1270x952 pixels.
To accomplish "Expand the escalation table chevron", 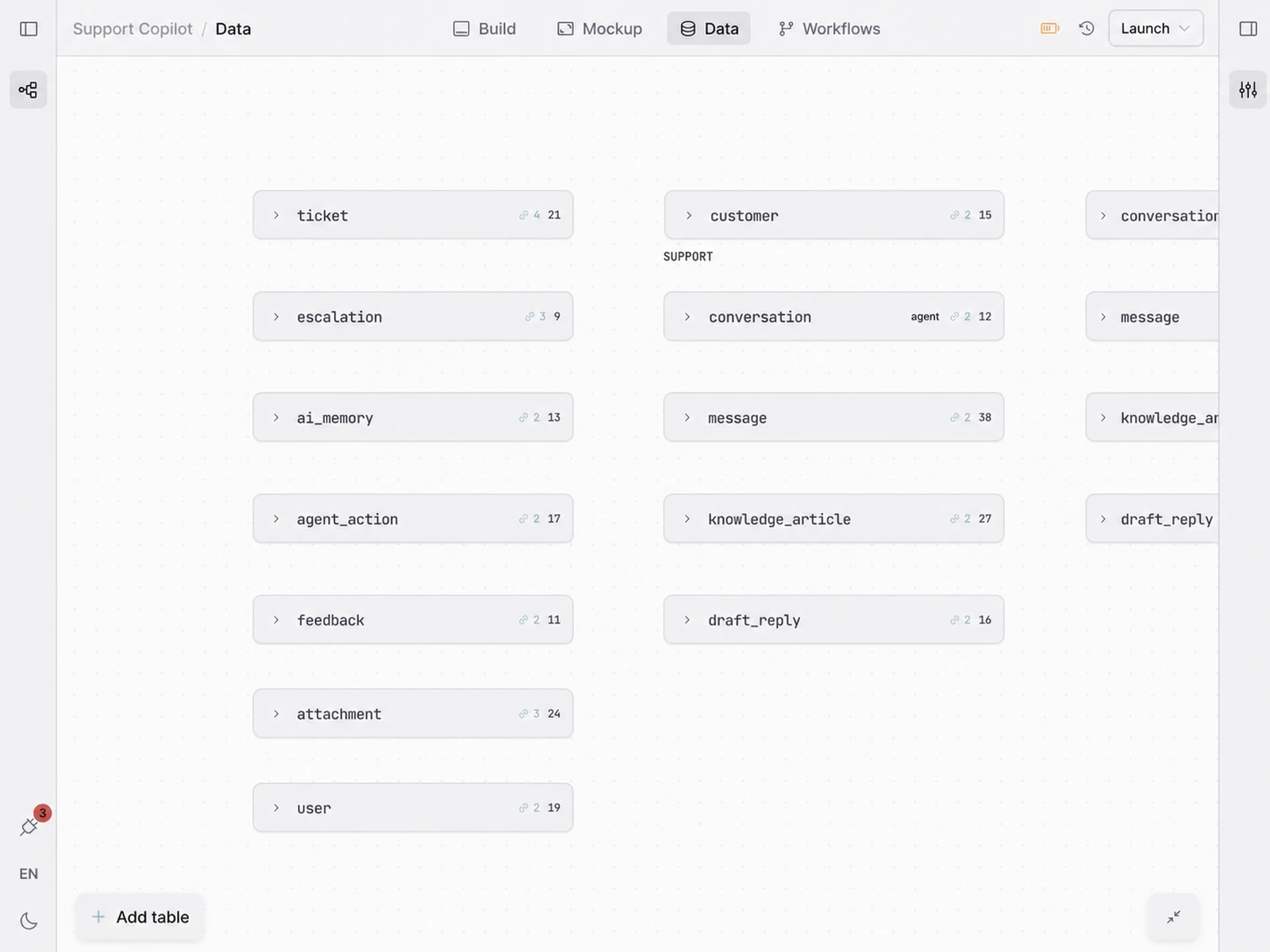I will point(276,317).
